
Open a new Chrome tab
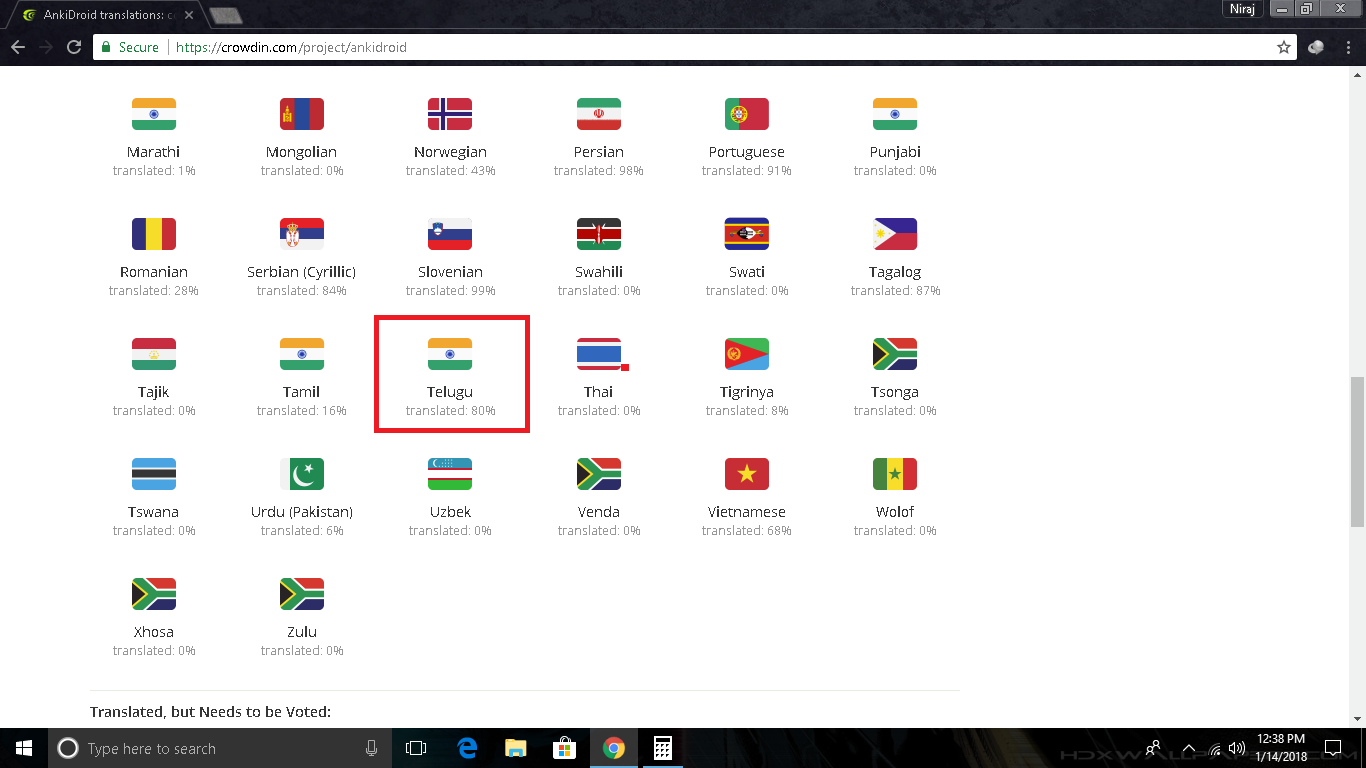click(x=227, y=15)
